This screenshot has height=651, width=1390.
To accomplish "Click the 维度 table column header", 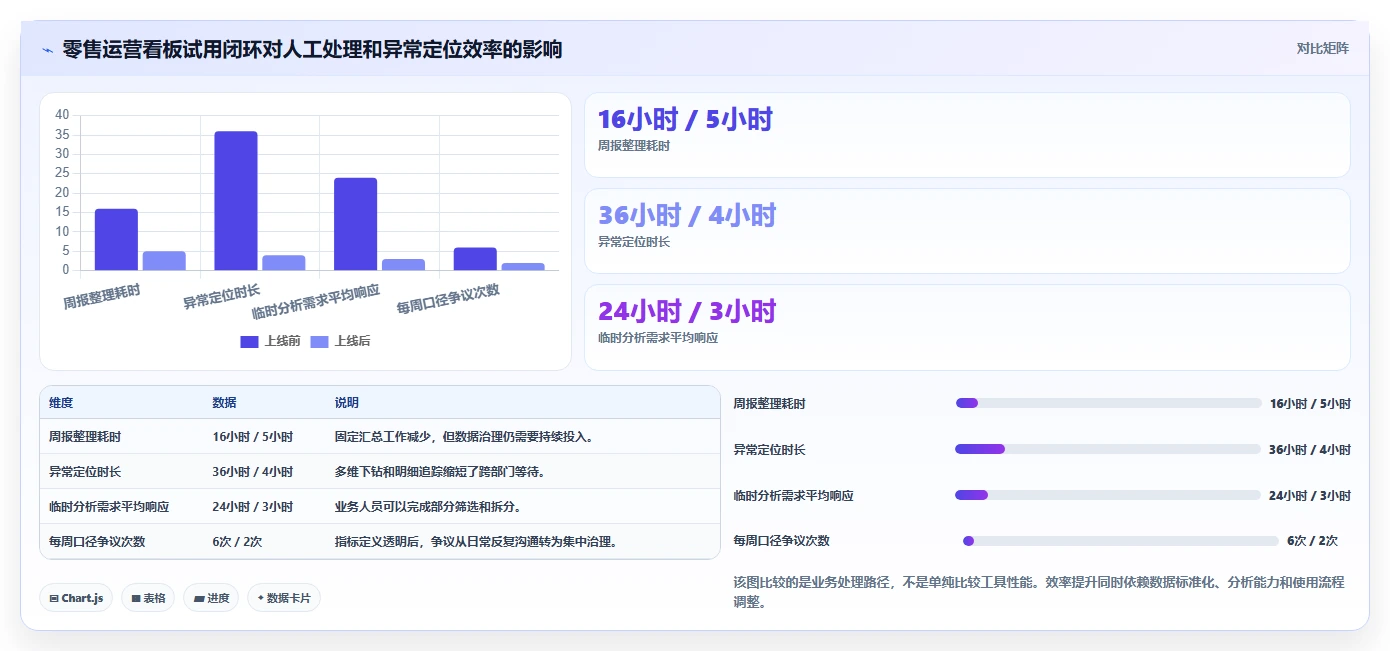I will (61, 403).
